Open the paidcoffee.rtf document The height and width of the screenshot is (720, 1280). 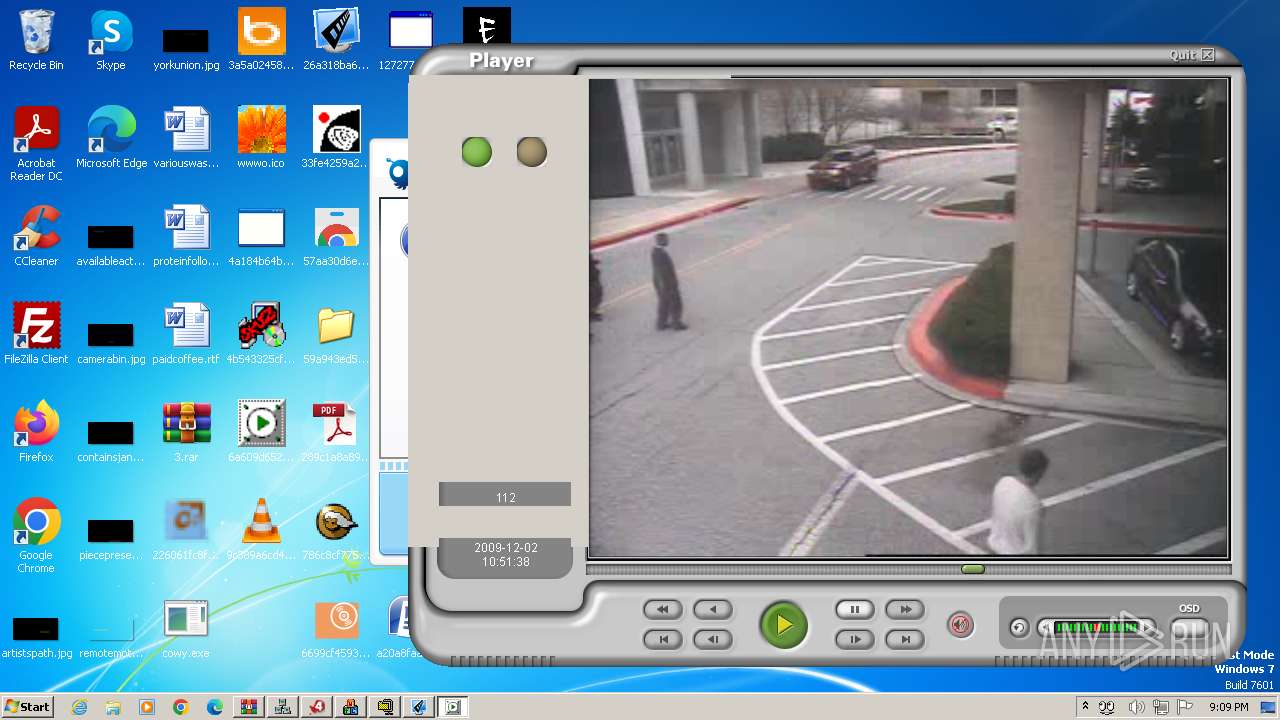tap(186, 334)
